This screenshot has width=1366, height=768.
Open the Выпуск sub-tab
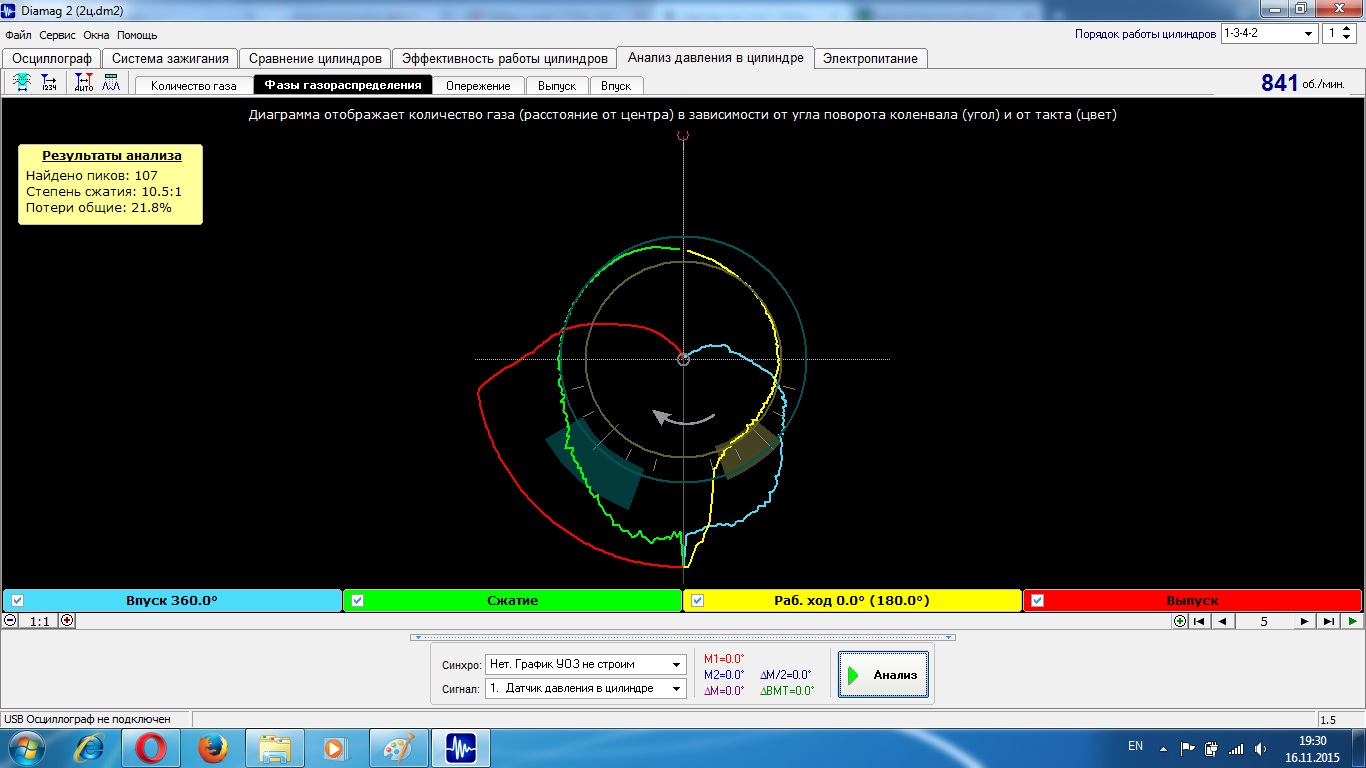[x=556, y=86]
